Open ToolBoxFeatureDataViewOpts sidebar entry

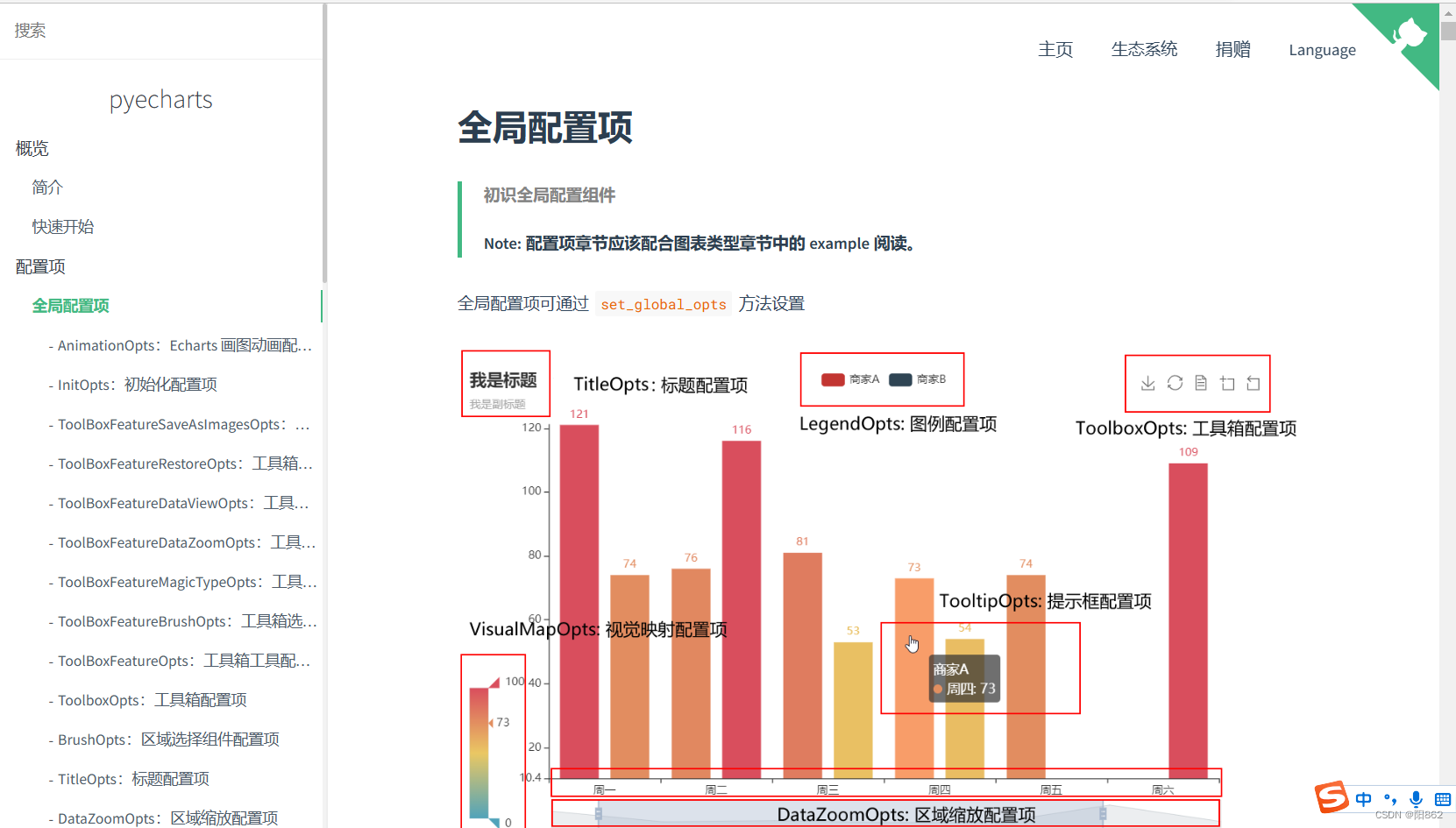click(179, 503)
